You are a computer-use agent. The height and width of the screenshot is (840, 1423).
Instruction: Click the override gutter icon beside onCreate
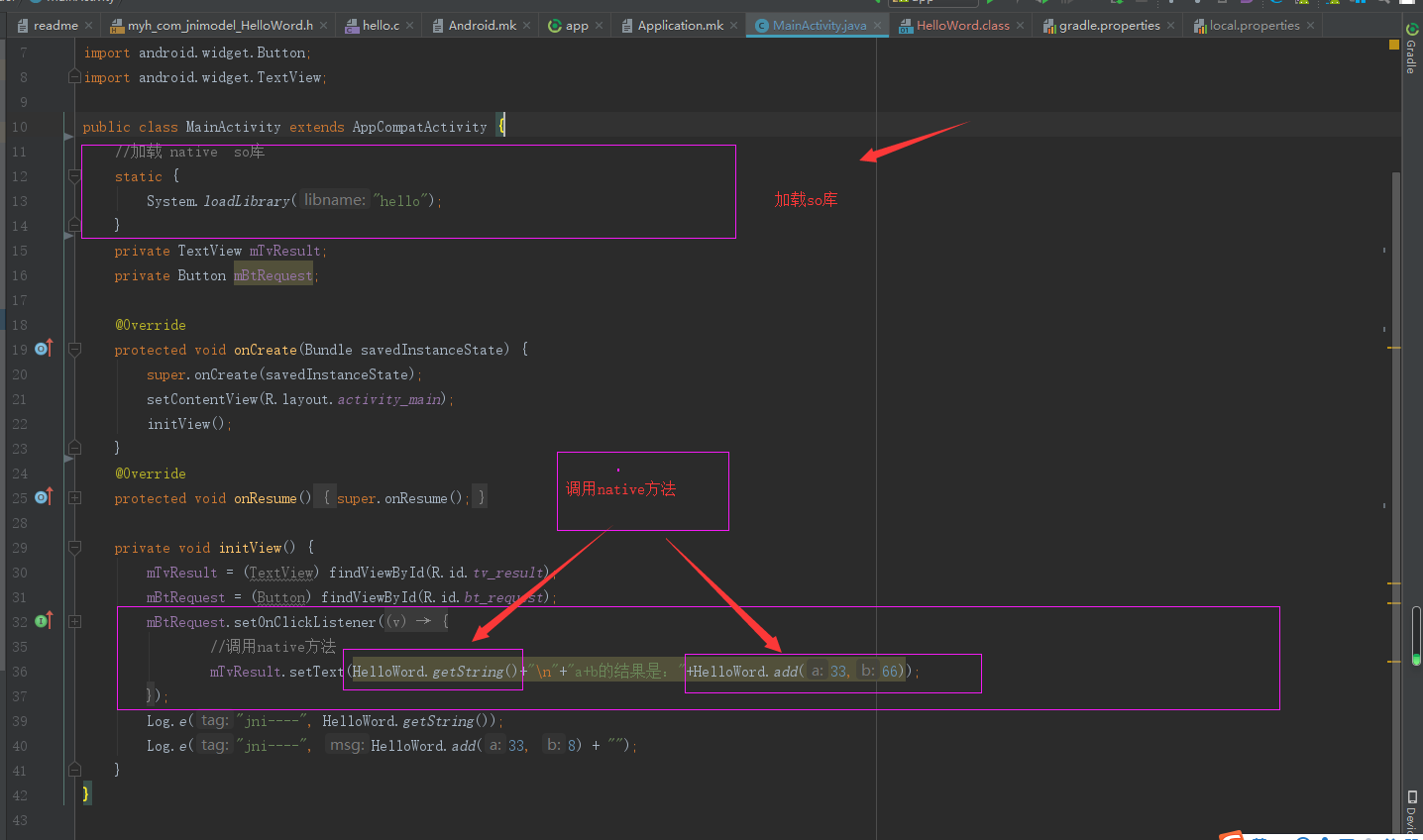coord(43,349)
